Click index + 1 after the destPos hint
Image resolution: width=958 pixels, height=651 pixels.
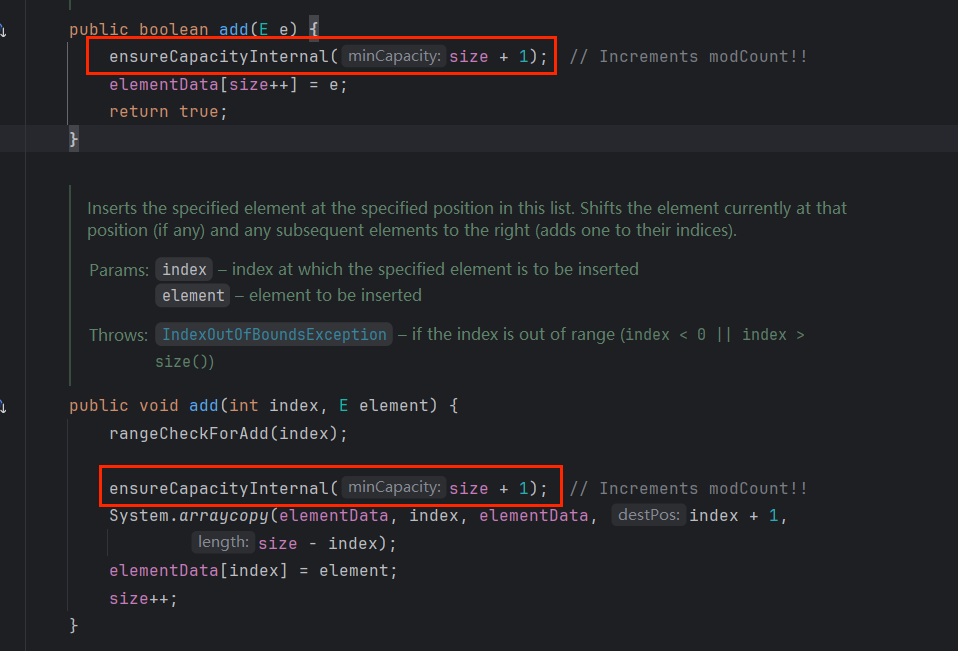[734, 515]
